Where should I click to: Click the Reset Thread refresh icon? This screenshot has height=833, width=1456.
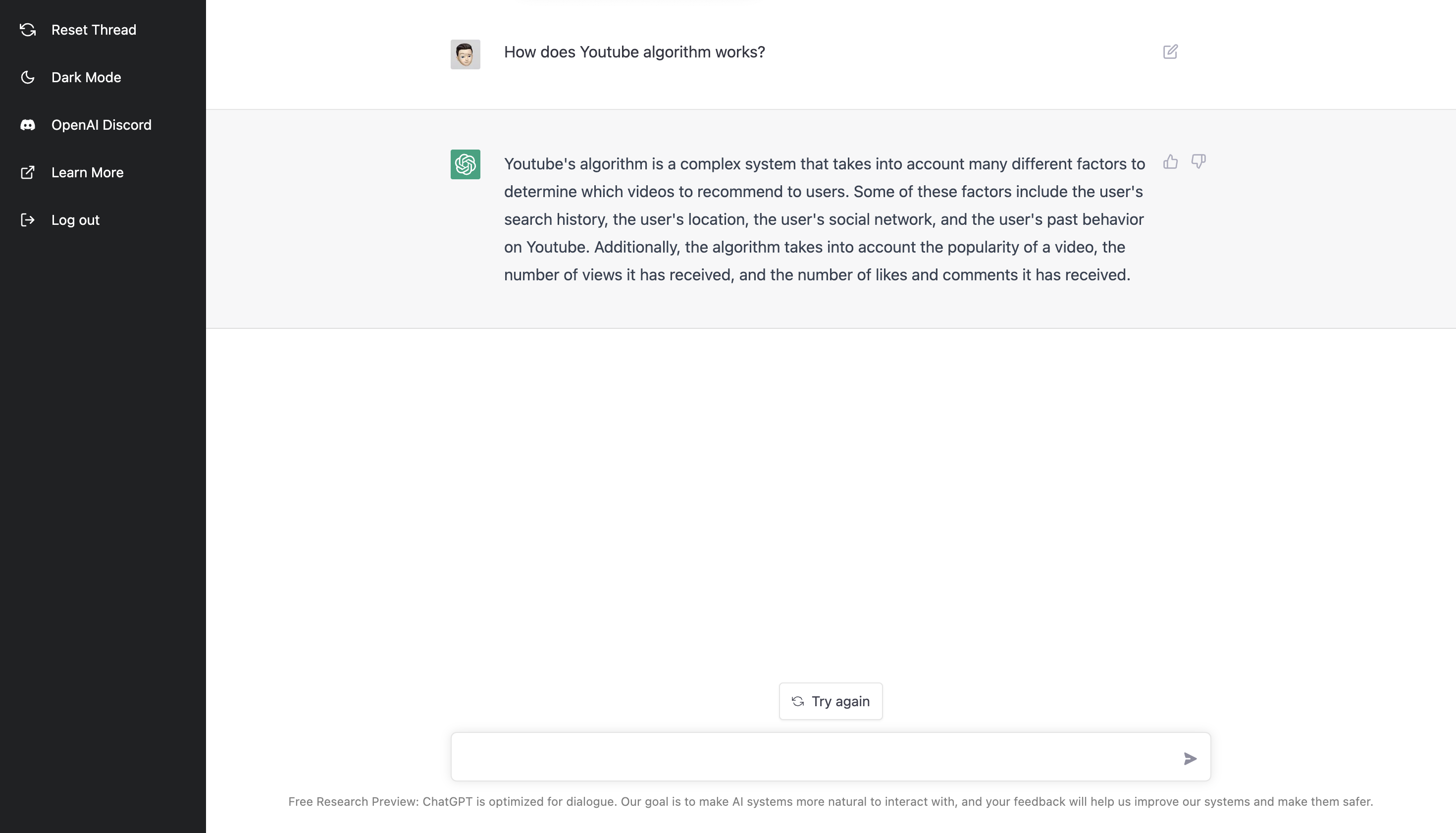click(27, 30)
